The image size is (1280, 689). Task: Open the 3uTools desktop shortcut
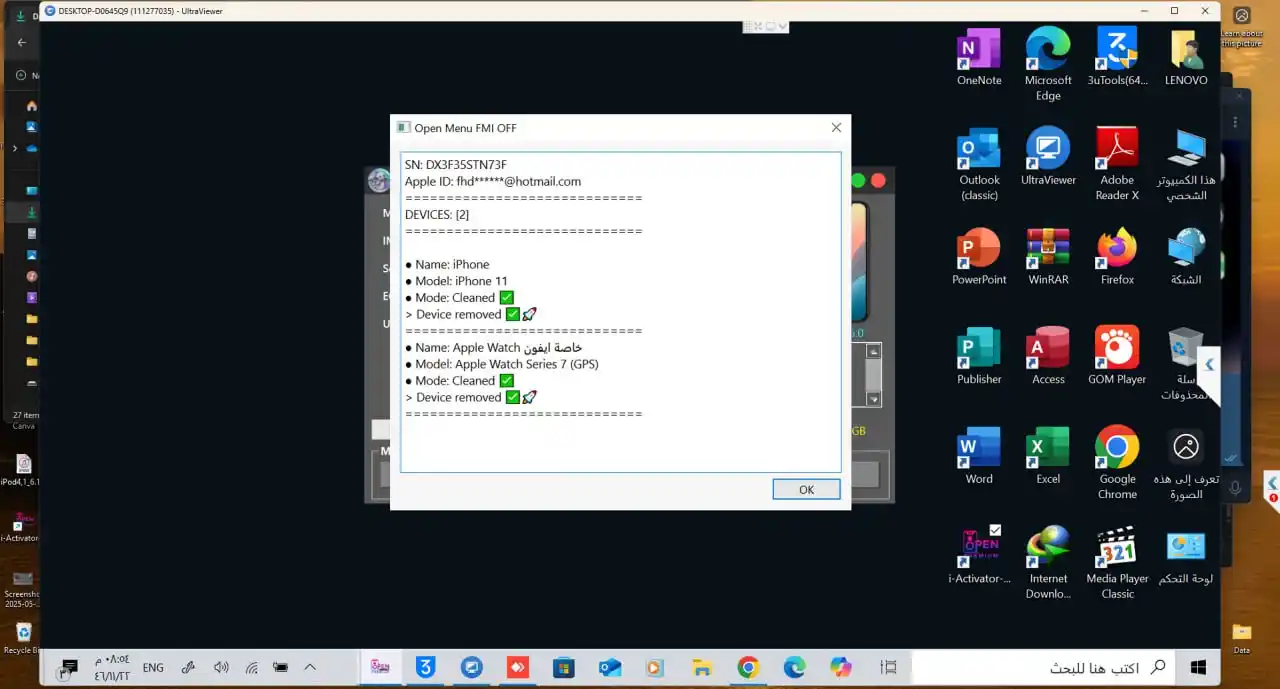1117,57
